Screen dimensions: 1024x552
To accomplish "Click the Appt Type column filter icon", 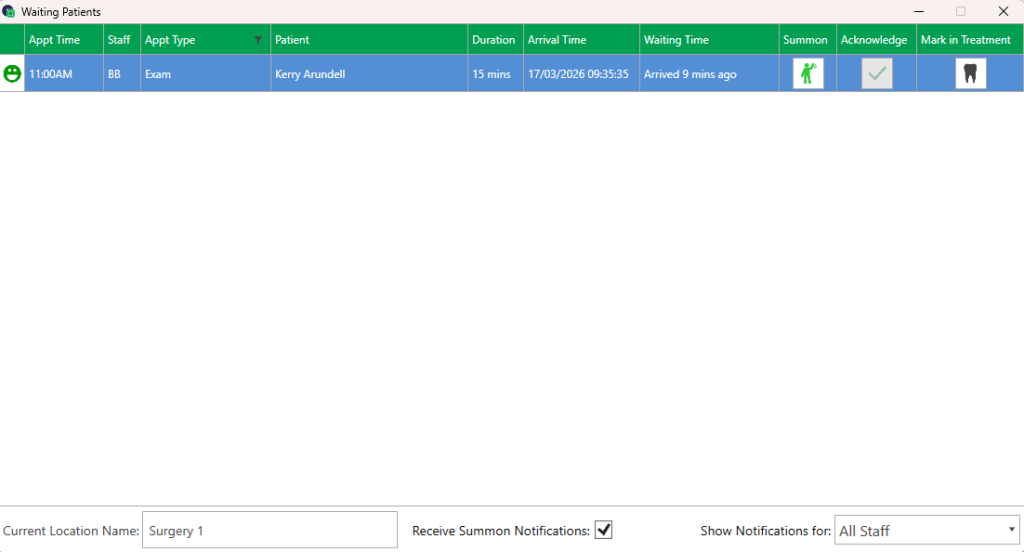I will click(x=259, y=40).
